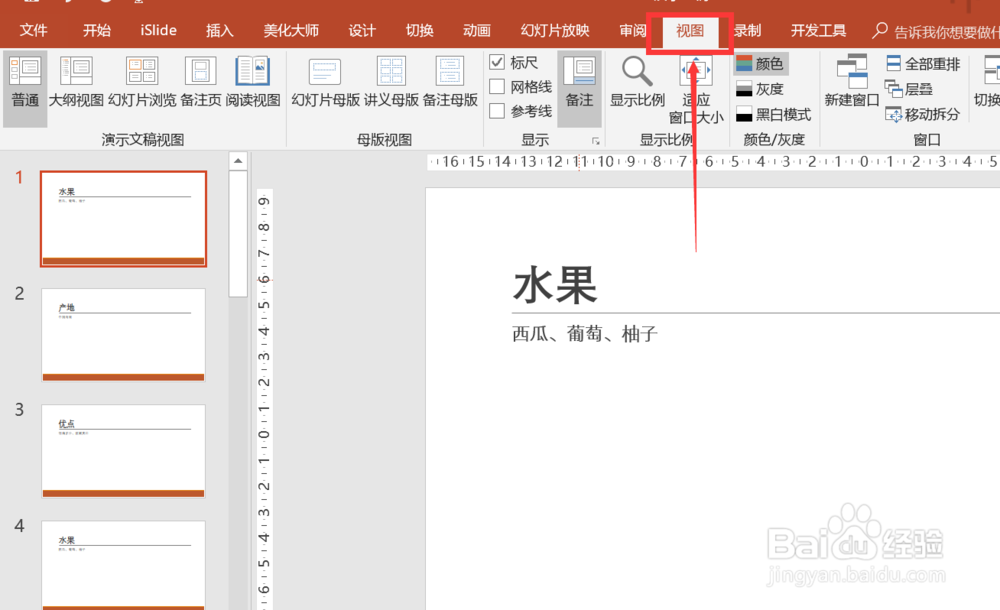The height and width of the screenshot is (610, 1000).
Task: Select Grayscale (灰度) mode
Action: (x=760, y=89)
